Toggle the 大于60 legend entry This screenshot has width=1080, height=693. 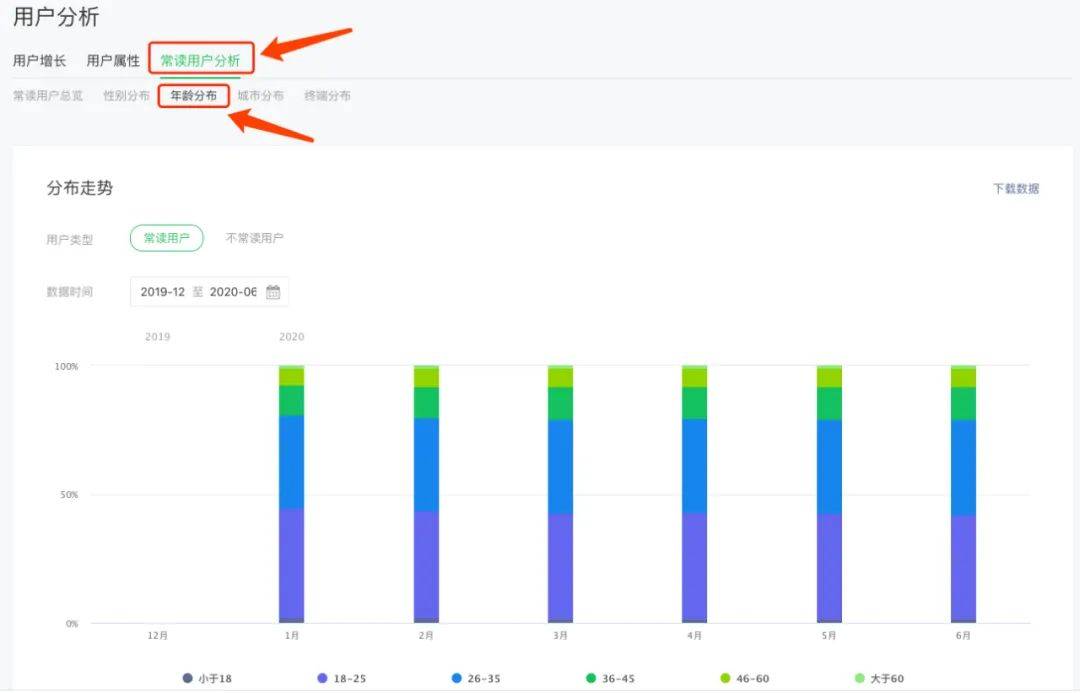point(880,679)
